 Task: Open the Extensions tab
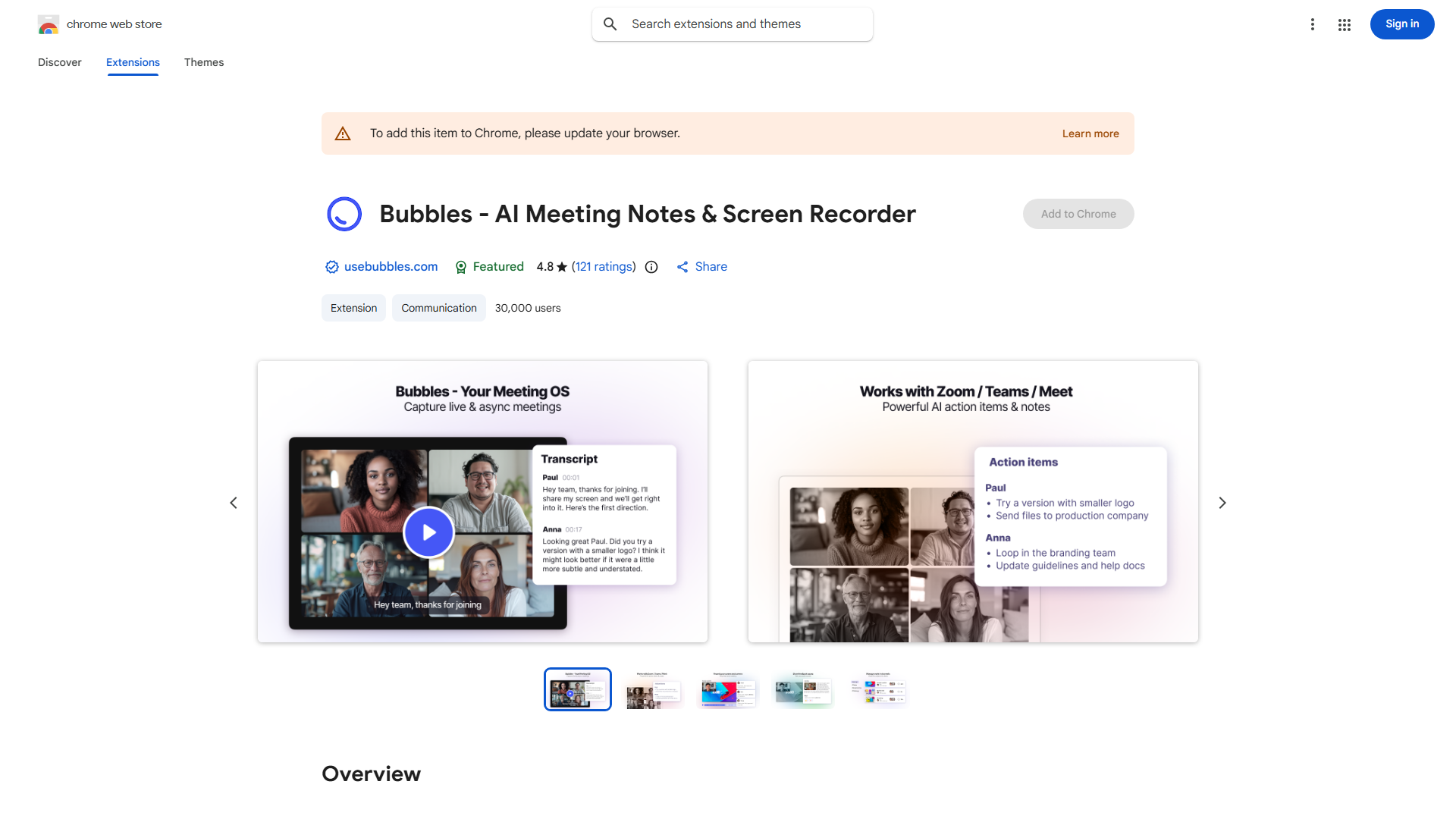(x=133, y=62)
